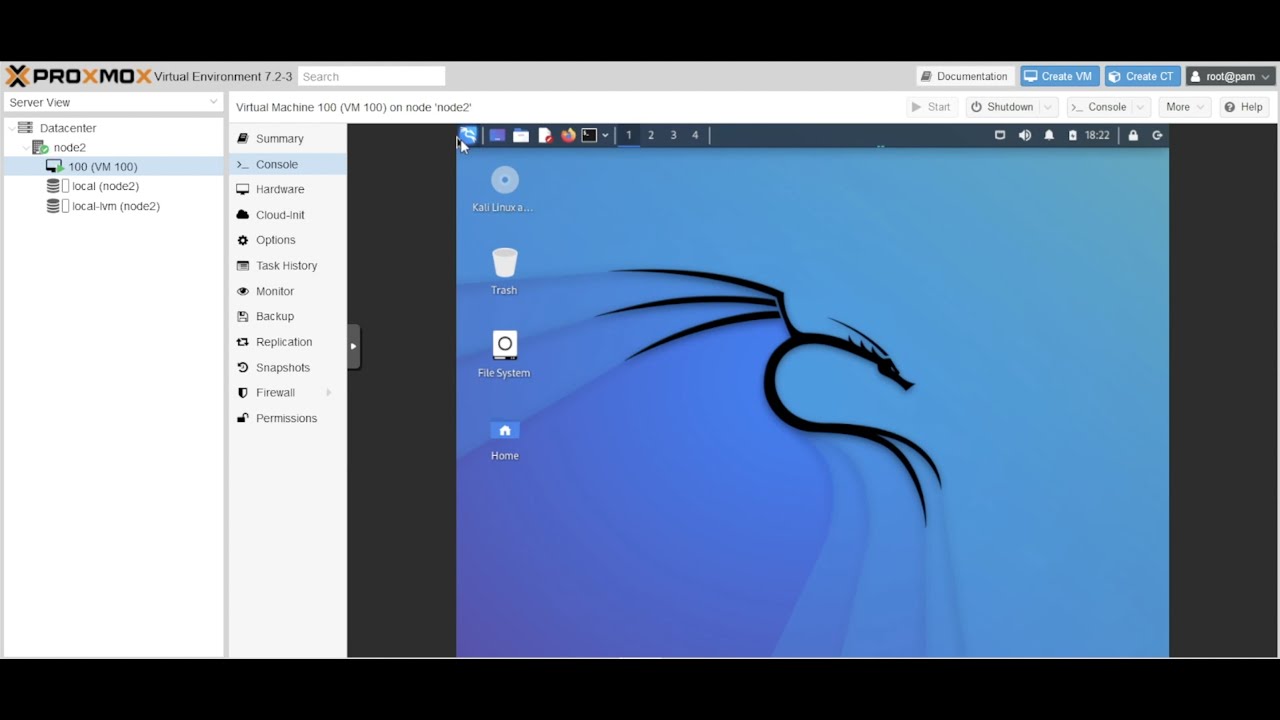The image size is (1280, 720).
Task: Select the Home folder desktop icon
Action: coord(504,438)
